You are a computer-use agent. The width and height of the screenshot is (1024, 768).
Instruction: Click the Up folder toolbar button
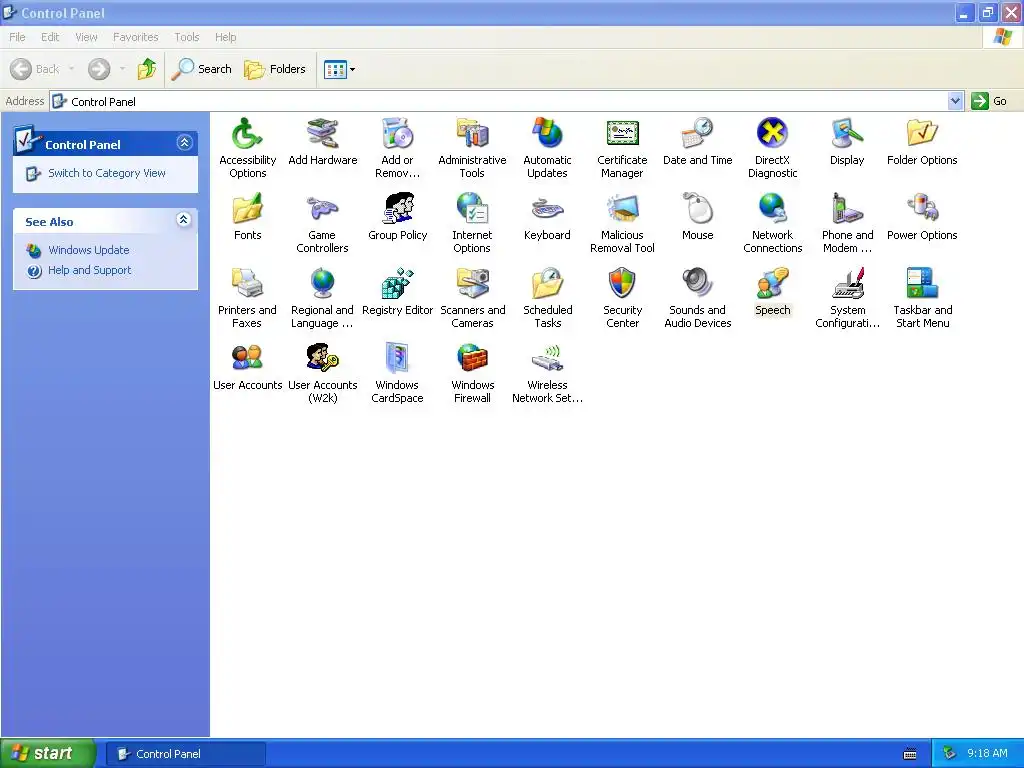148,69
